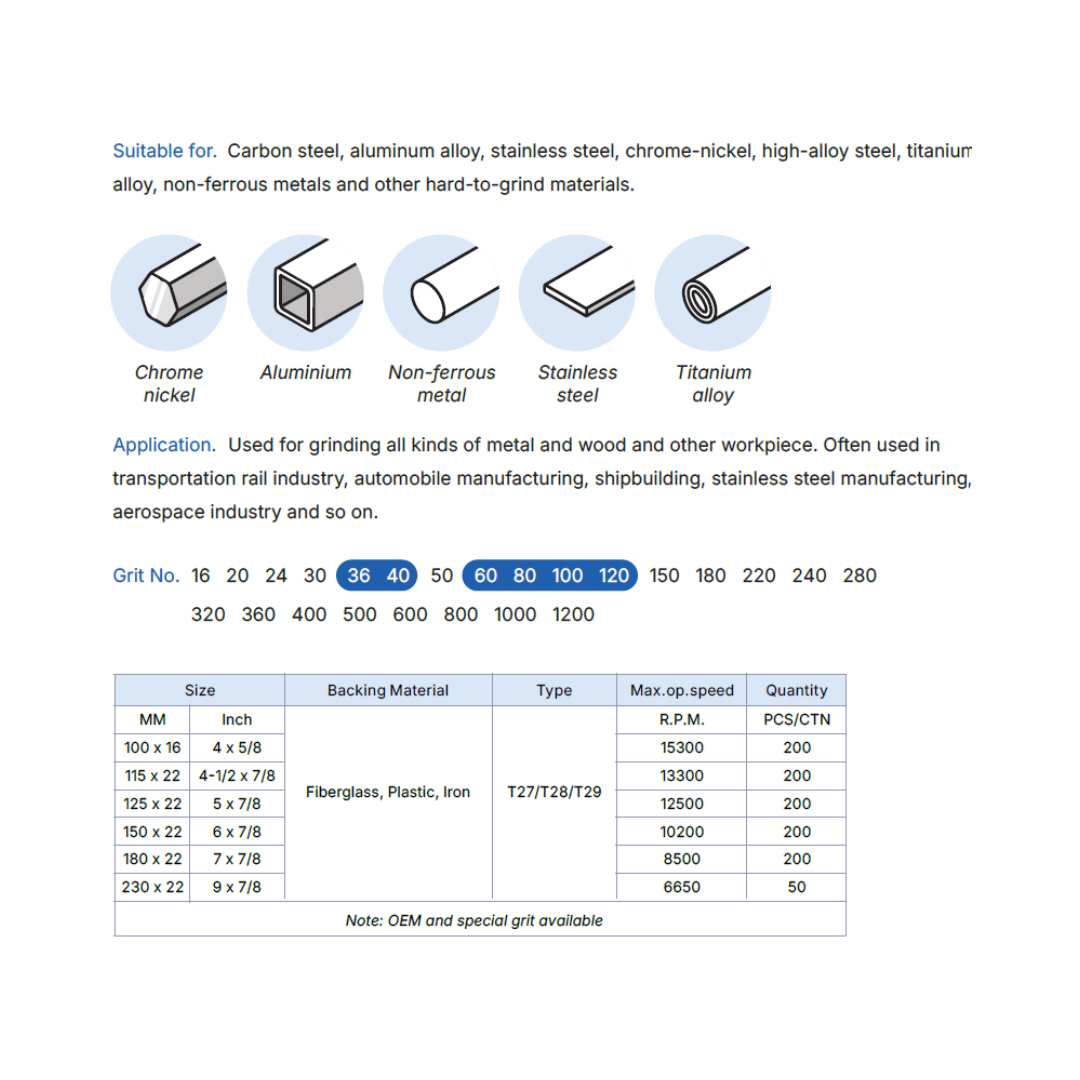Click the Grit No. label
Viewport: 1080px width, 1080px height.
pos(146,575)
